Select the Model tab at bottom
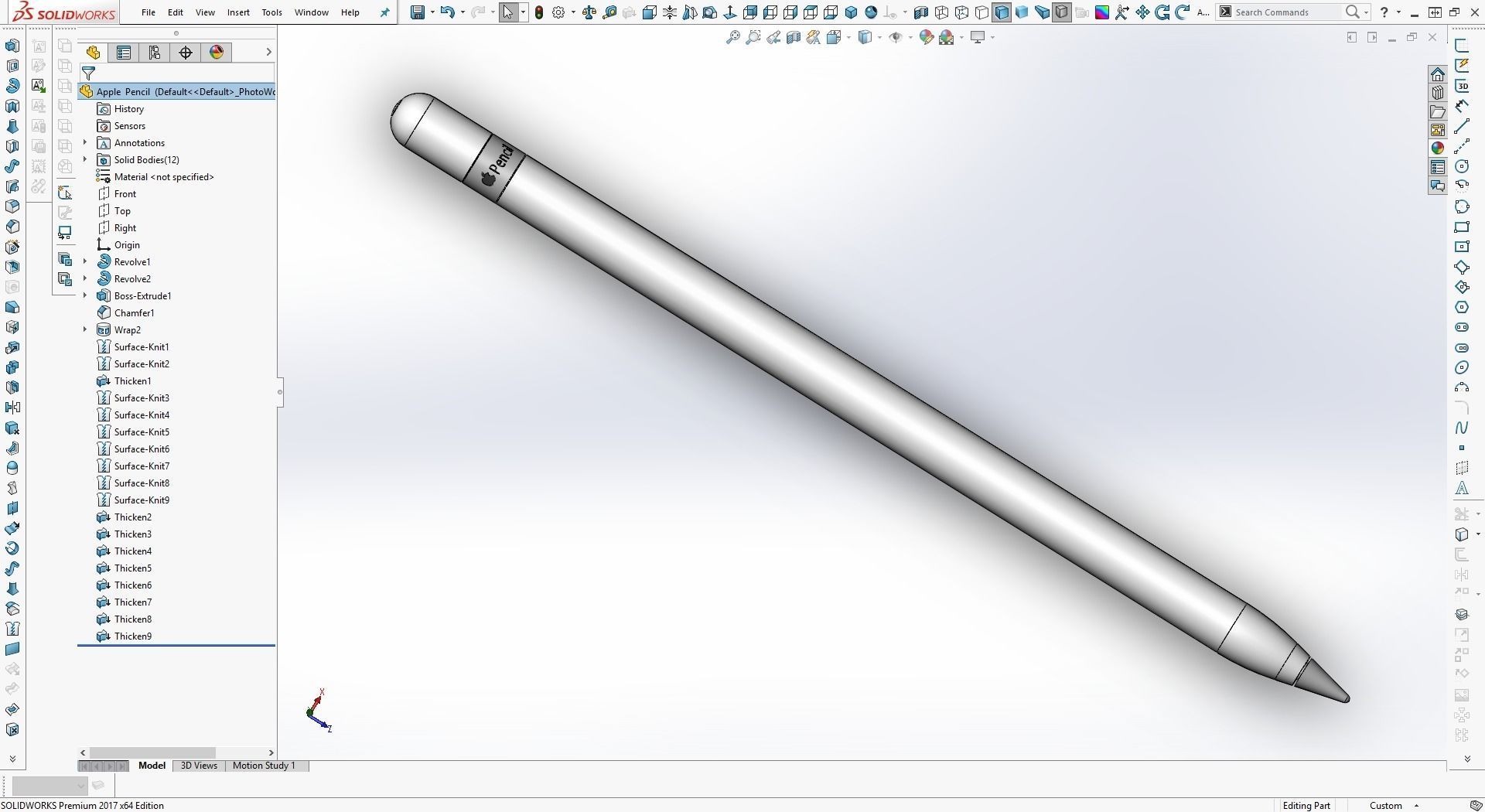Viewport: 1485px width, 812px height. pos(152,766)
